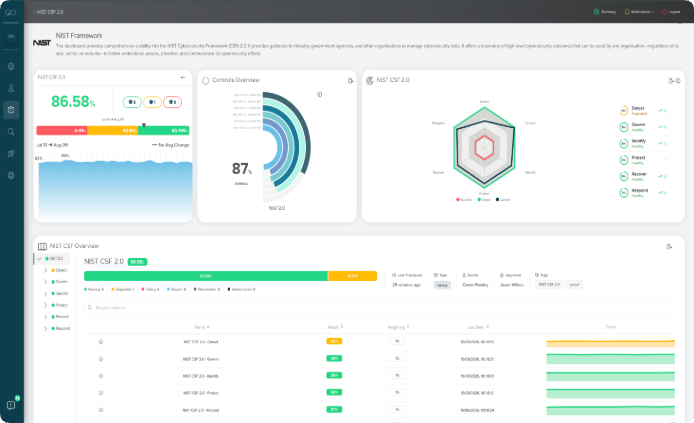Open the user profile icon in the sidebar

11,88
